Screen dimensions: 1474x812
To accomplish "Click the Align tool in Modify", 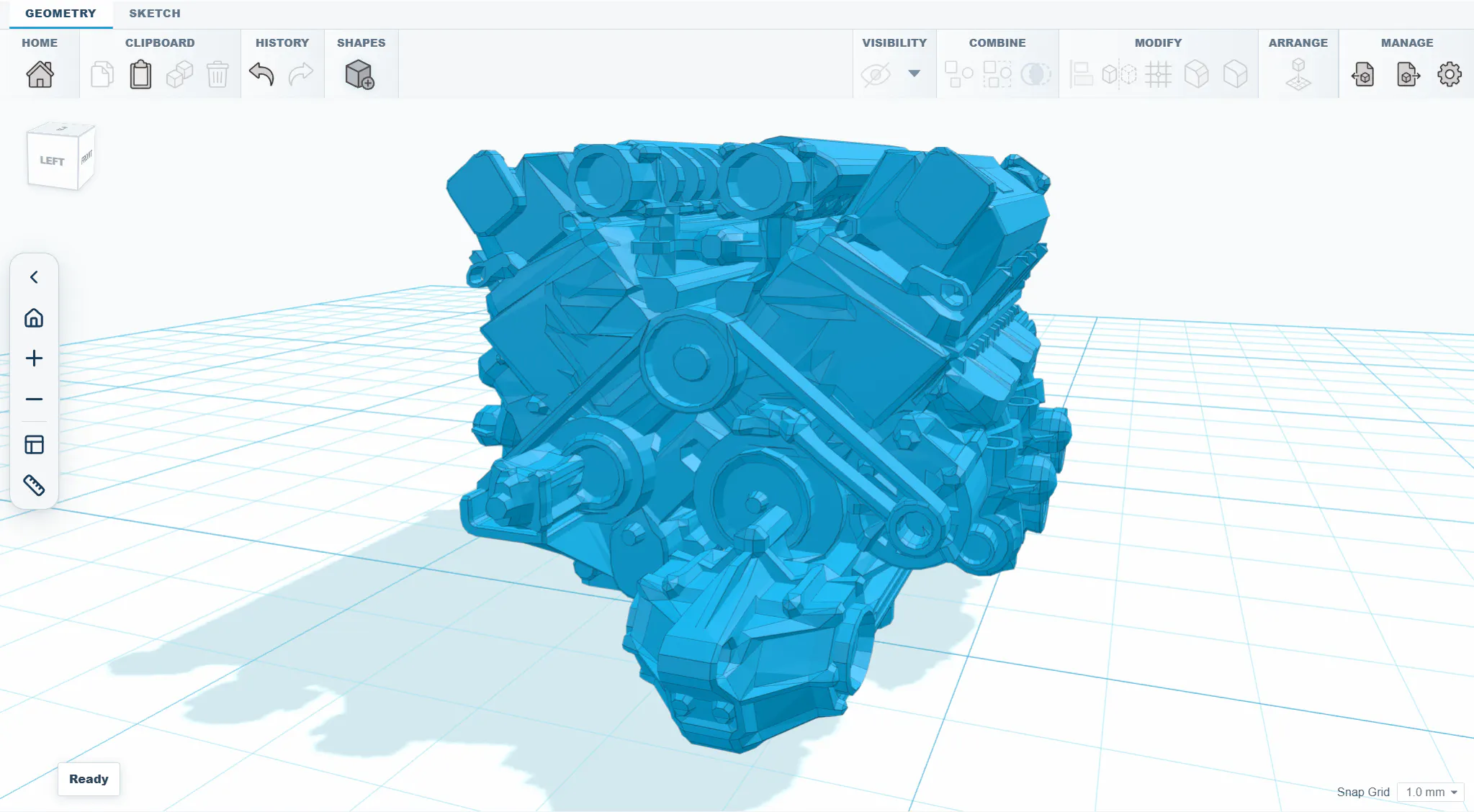I will tap(1081, 74).
